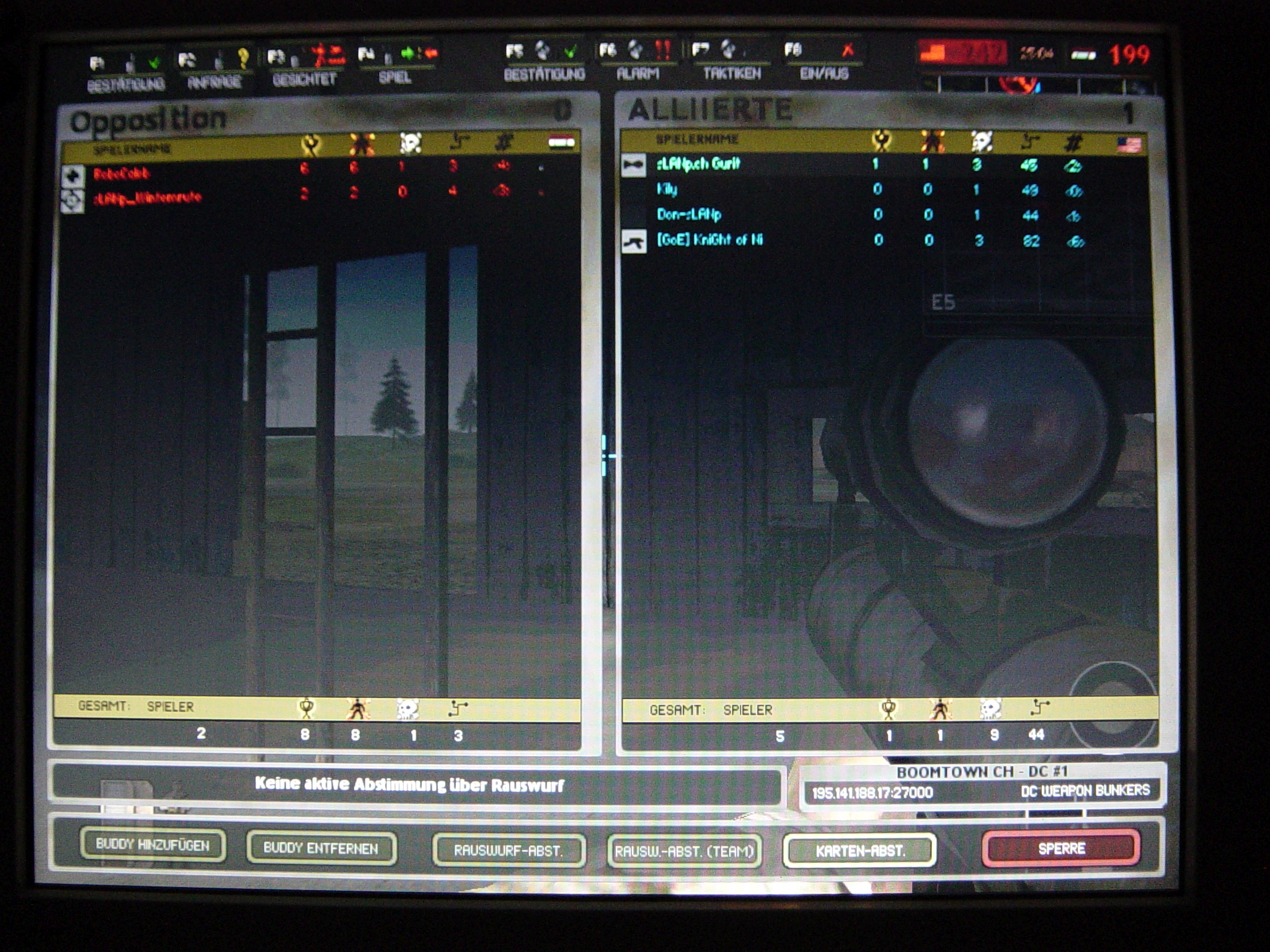The image size is (1270, 952).
Task: Click the red Sperre button
Action: click(x=1061, y=848)
